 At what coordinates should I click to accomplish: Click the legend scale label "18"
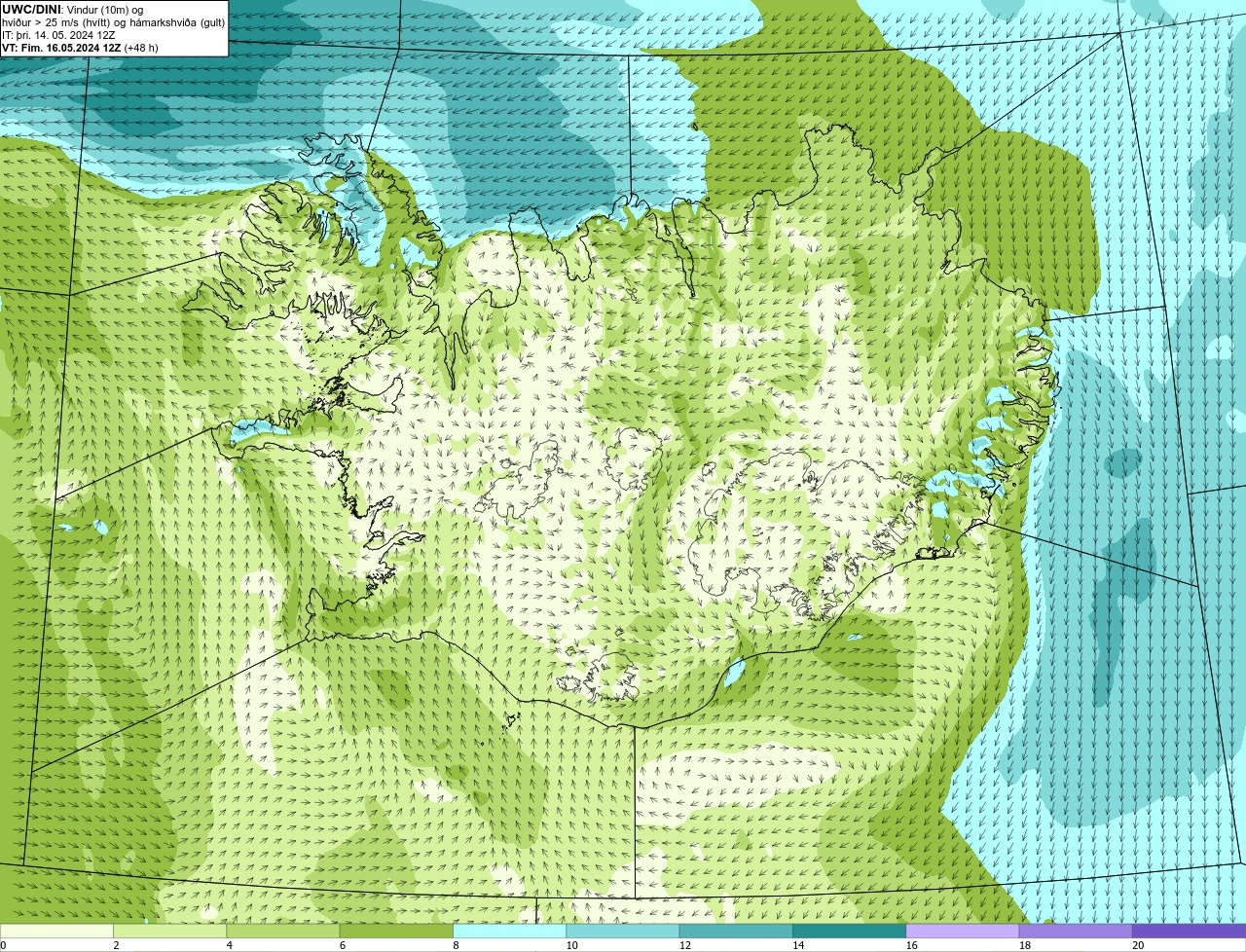(1025, 945)
